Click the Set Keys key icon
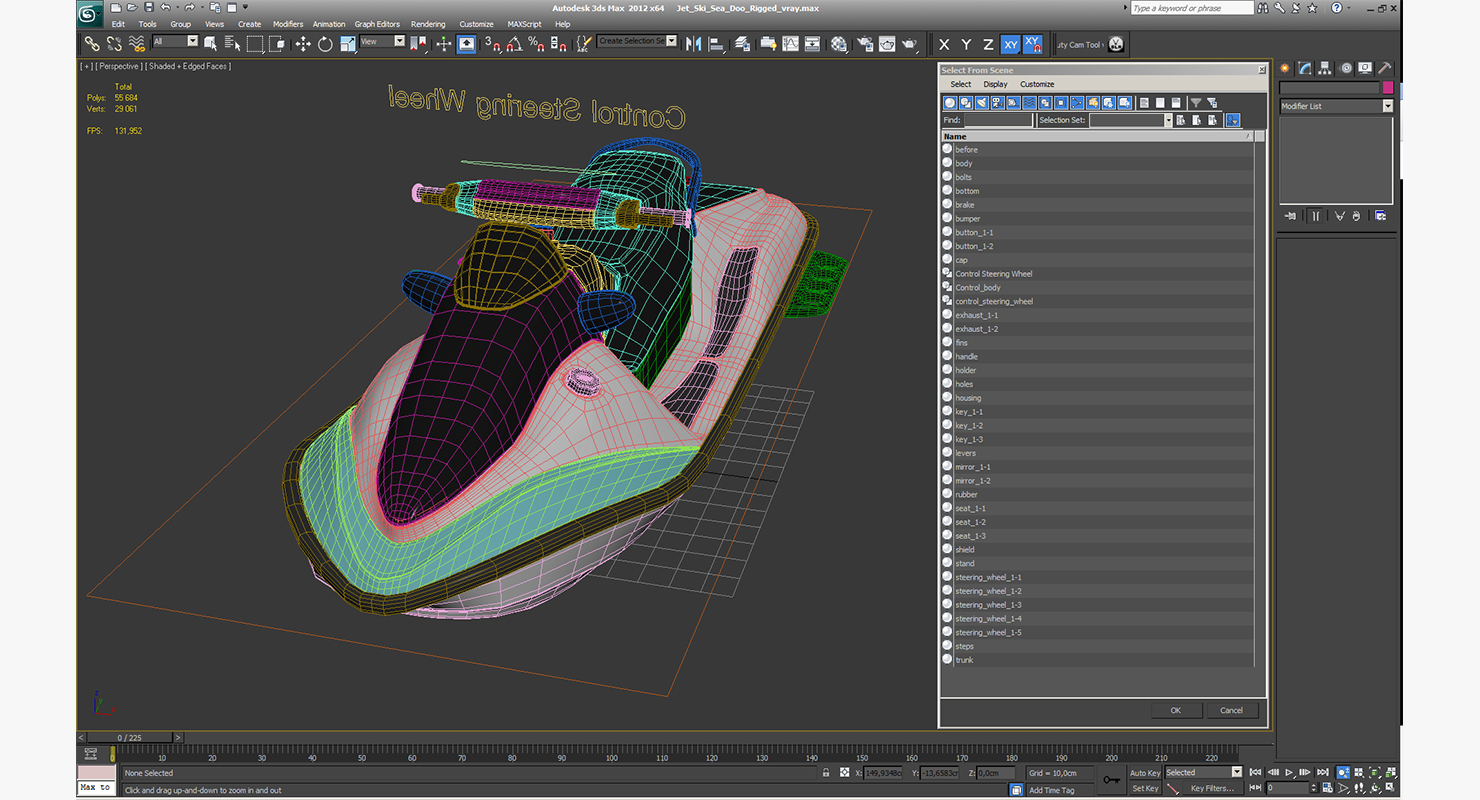Viewport: 1480px width, 800px height. pyautogui.click(x=1112, y=780)
